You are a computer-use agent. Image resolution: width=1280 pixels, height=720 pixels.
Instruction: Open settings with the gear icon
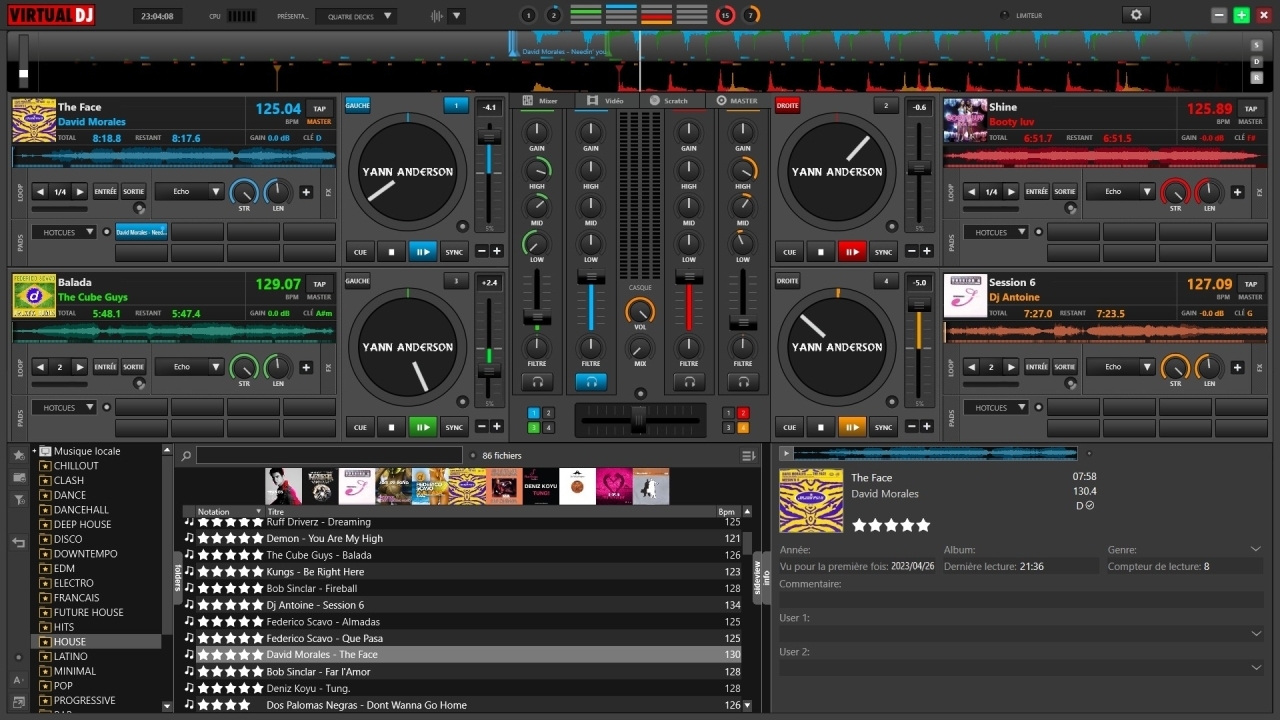pos(1135,15)
